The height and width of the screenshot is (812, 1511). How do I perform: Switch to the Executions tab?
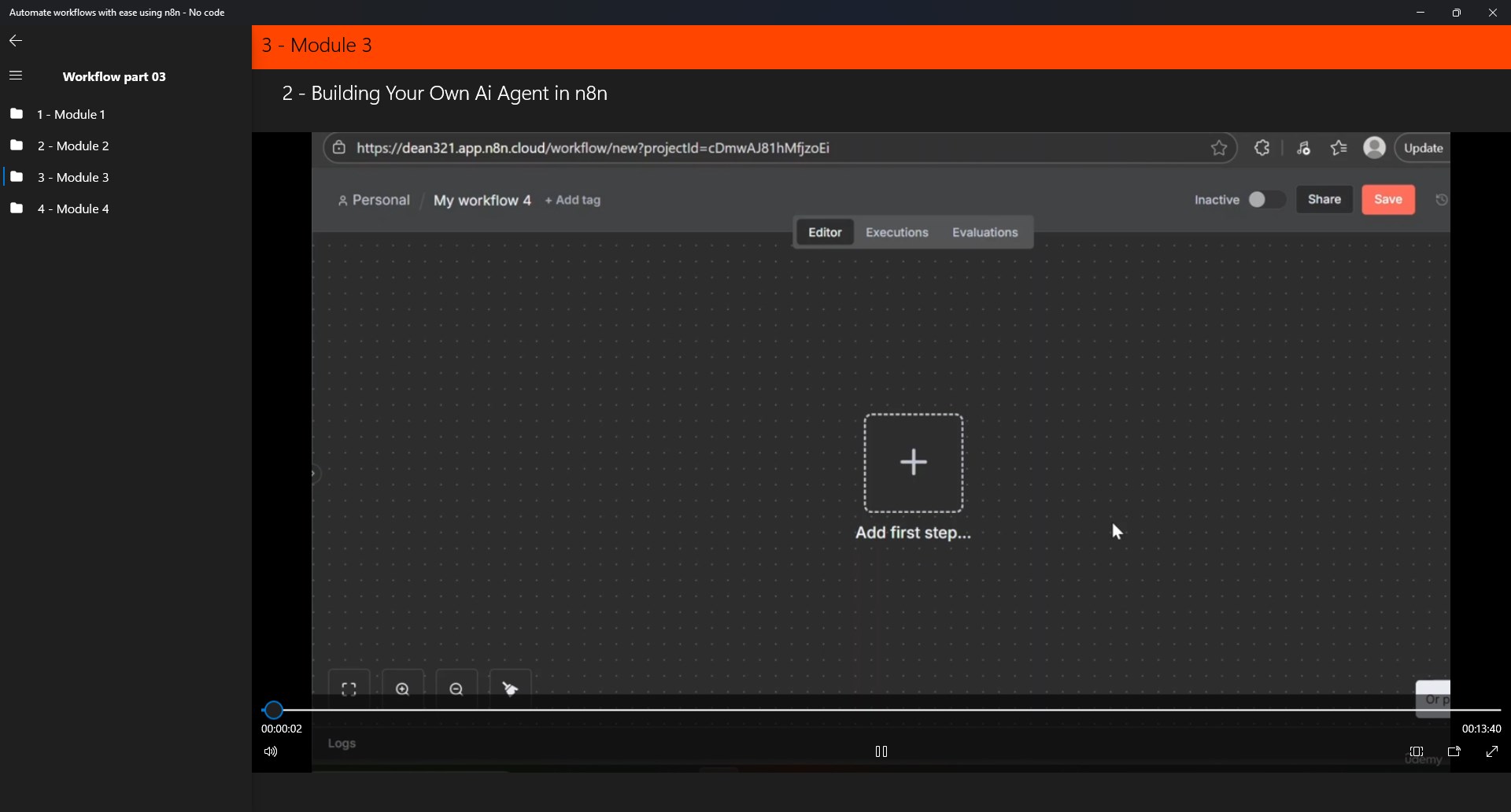coord(897,232)
